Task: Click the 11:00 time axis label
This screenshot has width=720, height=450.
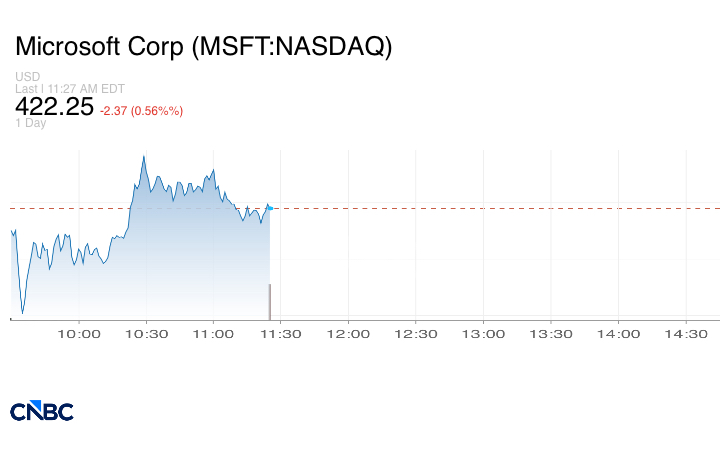Action: coord(213,334)
